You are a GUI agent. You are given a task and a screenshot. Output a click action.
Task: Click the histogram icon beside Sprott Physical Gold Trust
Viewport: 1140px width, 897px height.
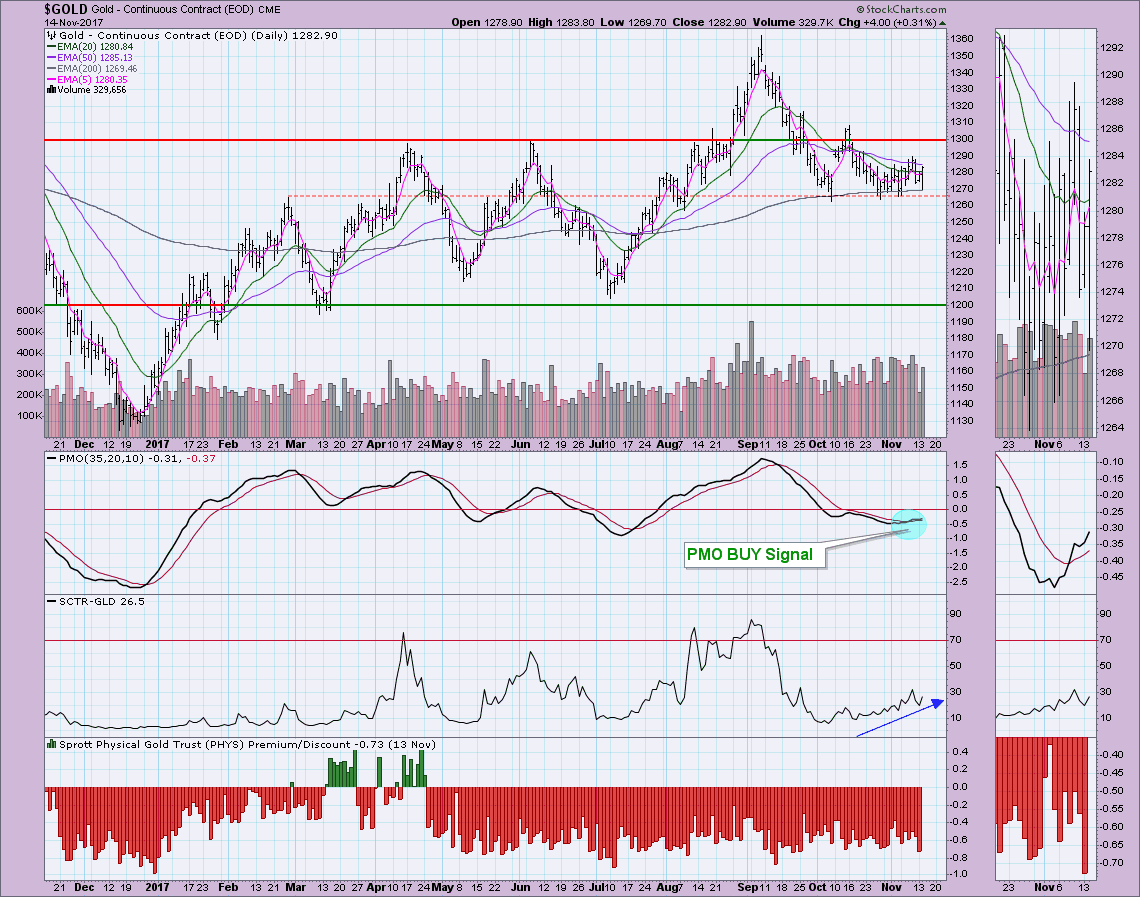(51, 744)
